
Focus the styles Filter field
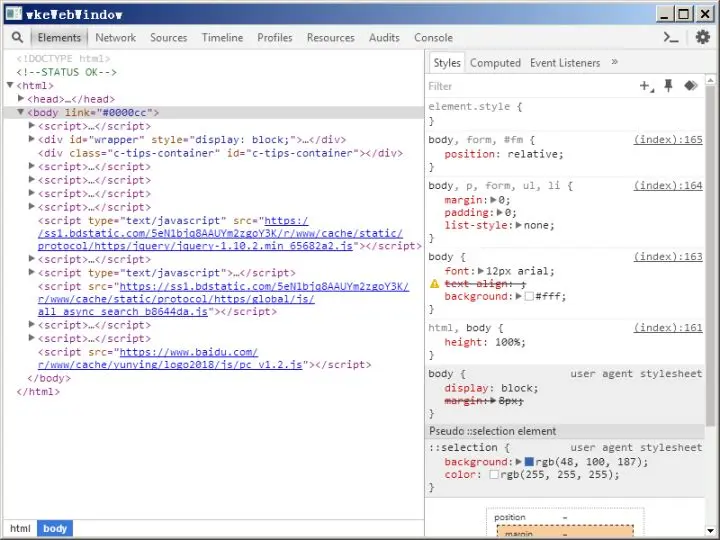[x=528, y=86]
